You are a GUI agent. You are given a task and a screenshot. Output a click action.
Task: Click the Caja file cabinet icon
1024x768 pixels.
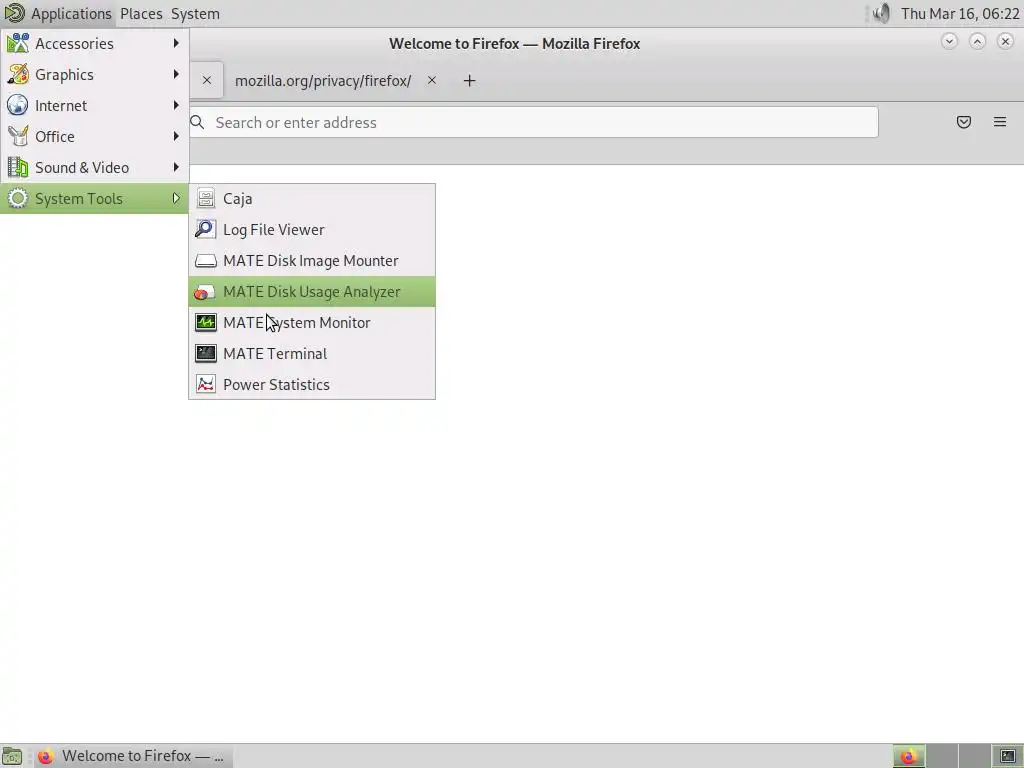pos(206,199)
